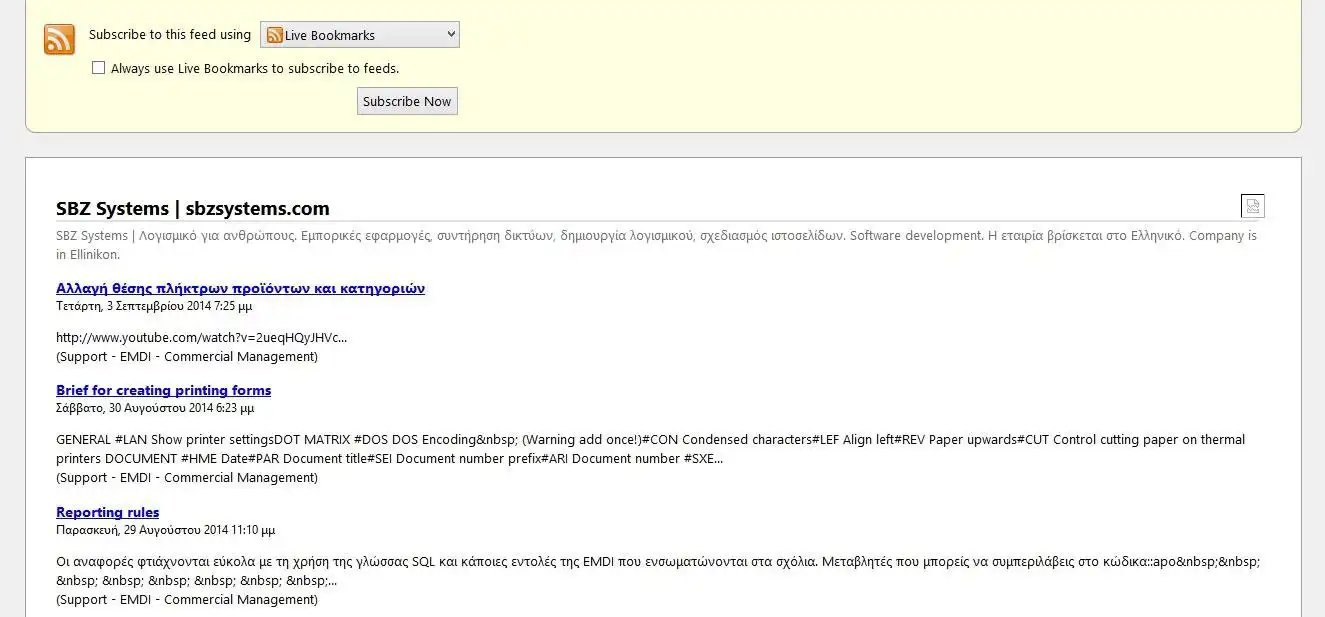Viewport: 1325px width, 617px height.
Task: Click the feed description starting 'SBZ Systems | Λογισμικό'
Action: [x=656, y=245]
